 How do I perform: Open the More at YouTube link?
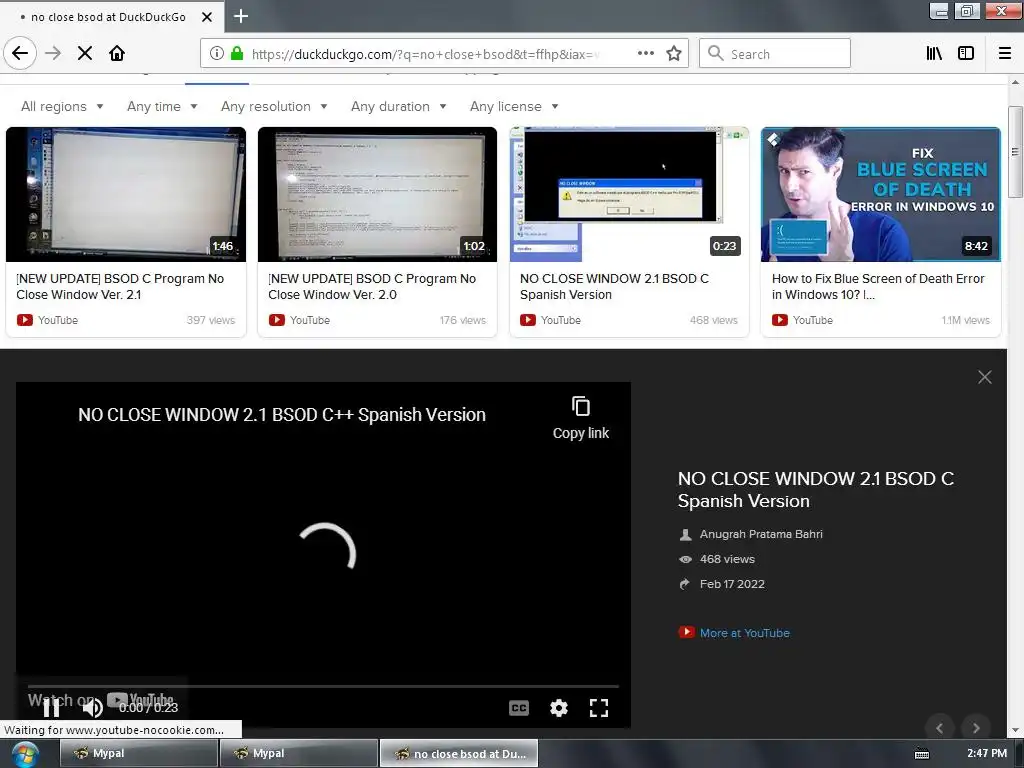pyautogui.click(x=744, y=633)
